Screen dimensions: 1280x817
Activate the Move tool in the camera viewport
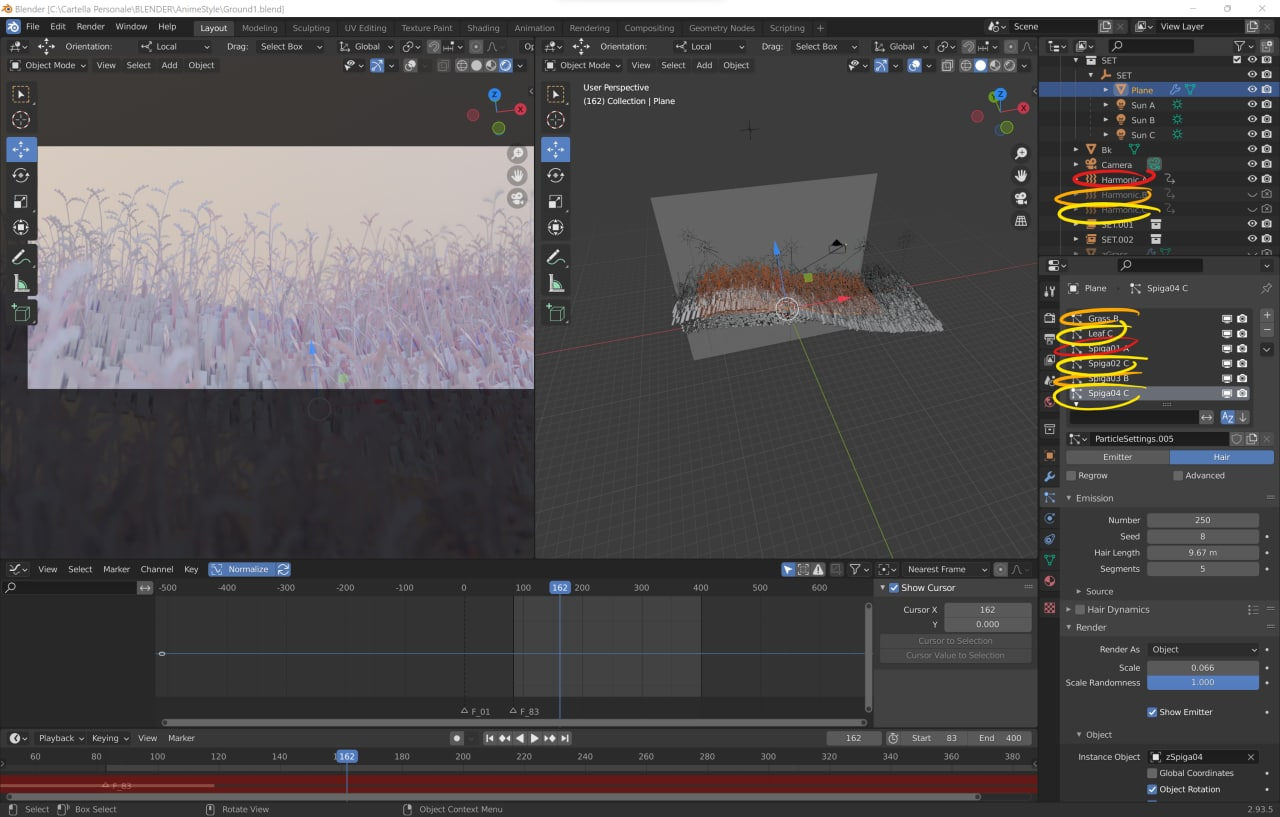[21, 149]
